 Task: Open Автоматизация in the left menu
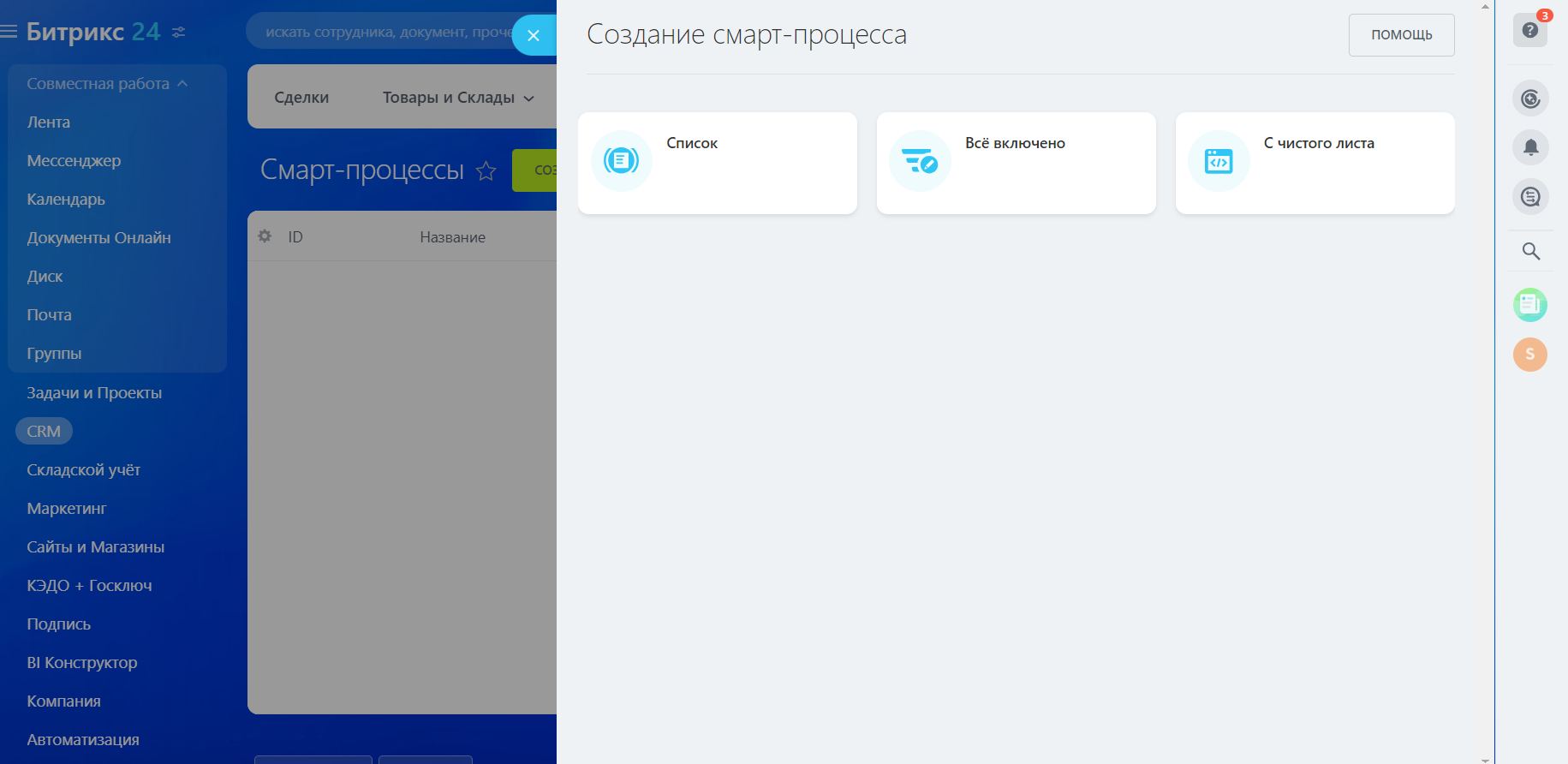click(x=82, y=740)
